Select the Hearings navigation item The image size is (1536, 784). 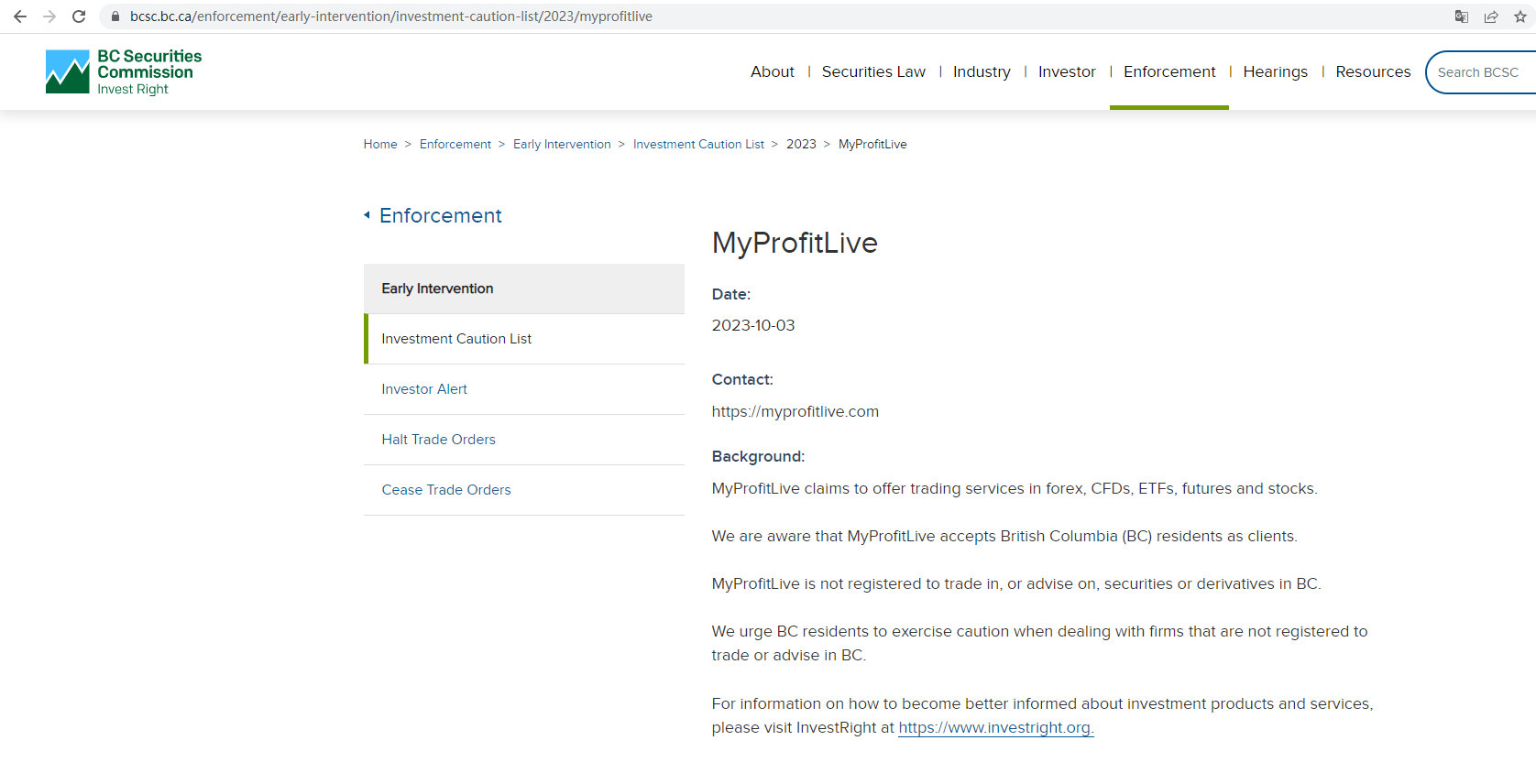click(1275, 71)
